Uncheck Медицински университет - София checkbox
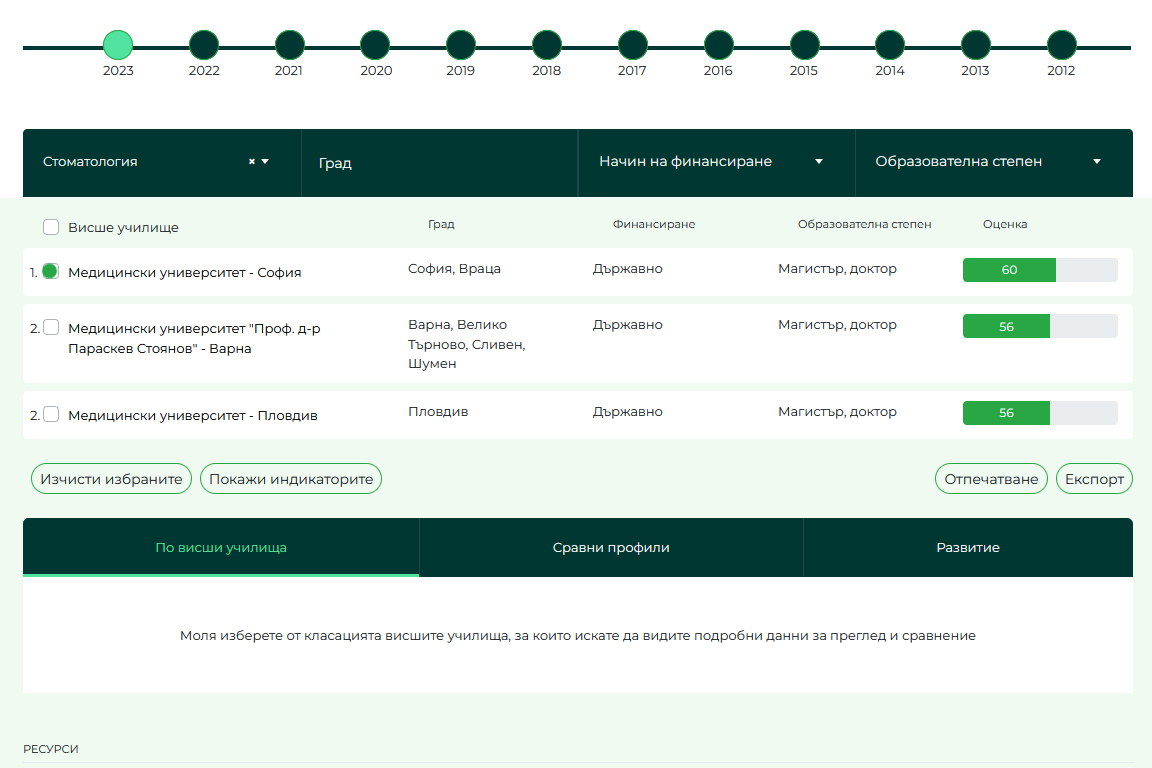This screenshot has width=1152, height=768. pyautogui.click(x=51, y=271)
